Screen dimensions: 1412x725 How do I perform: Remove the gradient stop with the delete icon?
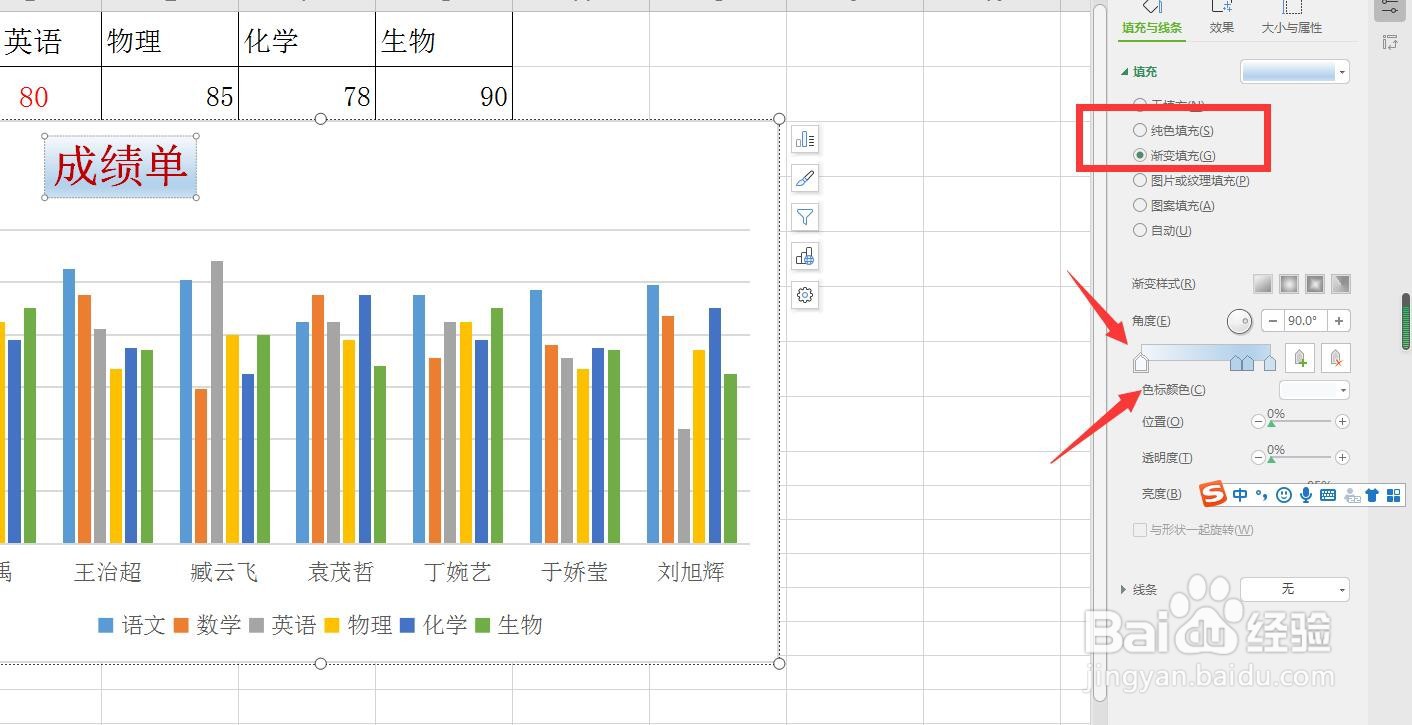pos(1336,358)
